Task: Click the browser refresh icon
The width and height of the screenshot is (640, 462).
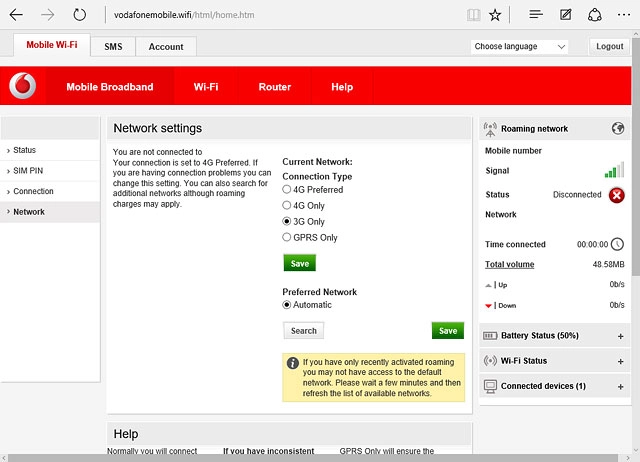Action: [79, 15]
